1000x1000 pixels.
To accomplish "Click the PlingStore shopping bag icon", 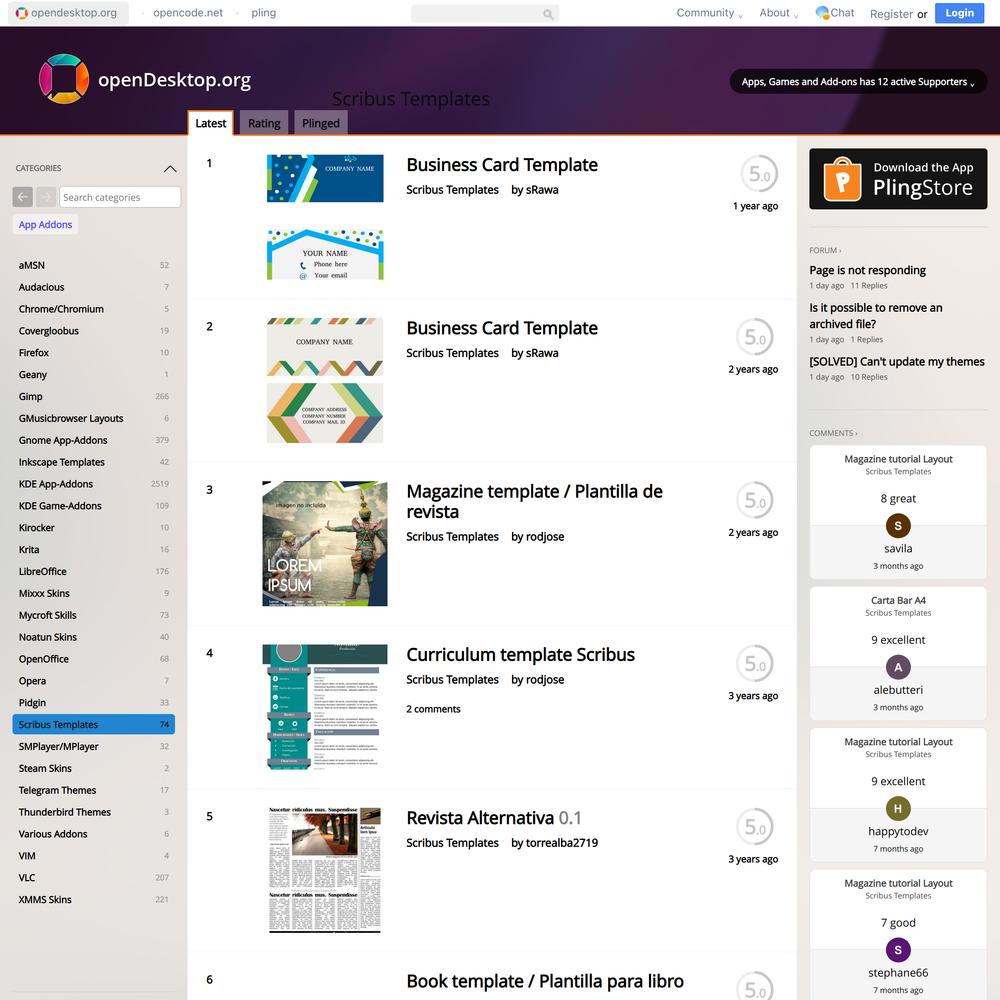I will (x=842, y=179).
